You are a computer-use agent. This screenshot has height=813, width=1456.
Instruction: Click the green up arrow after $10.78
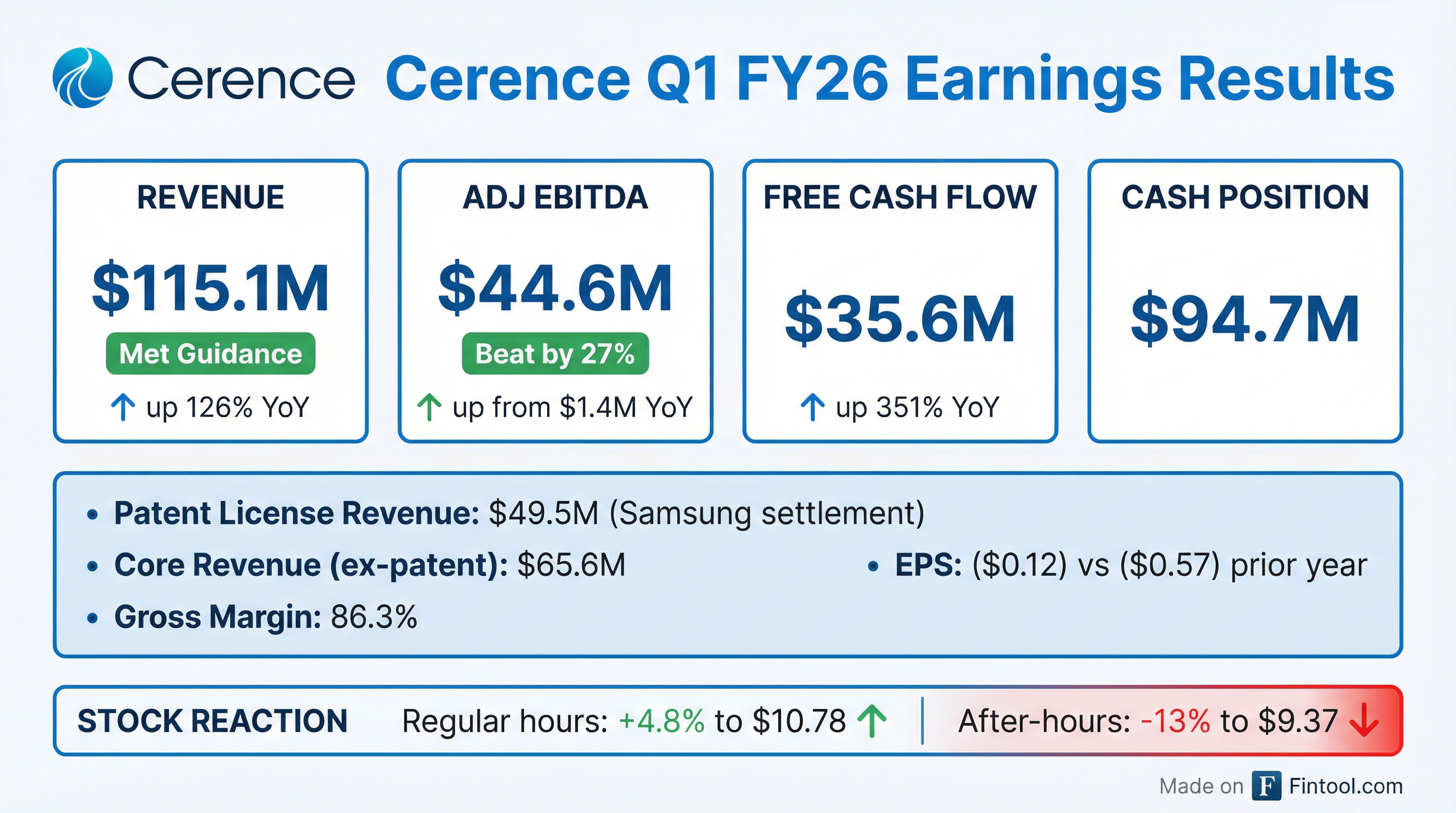pyautogui.click(x=871, y=721)
